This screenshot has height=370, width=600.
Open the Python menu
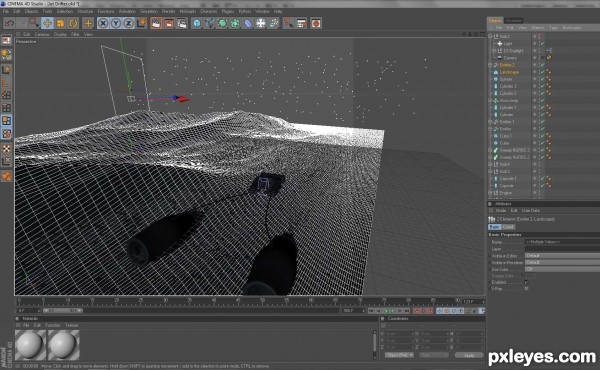pos(245,11)
